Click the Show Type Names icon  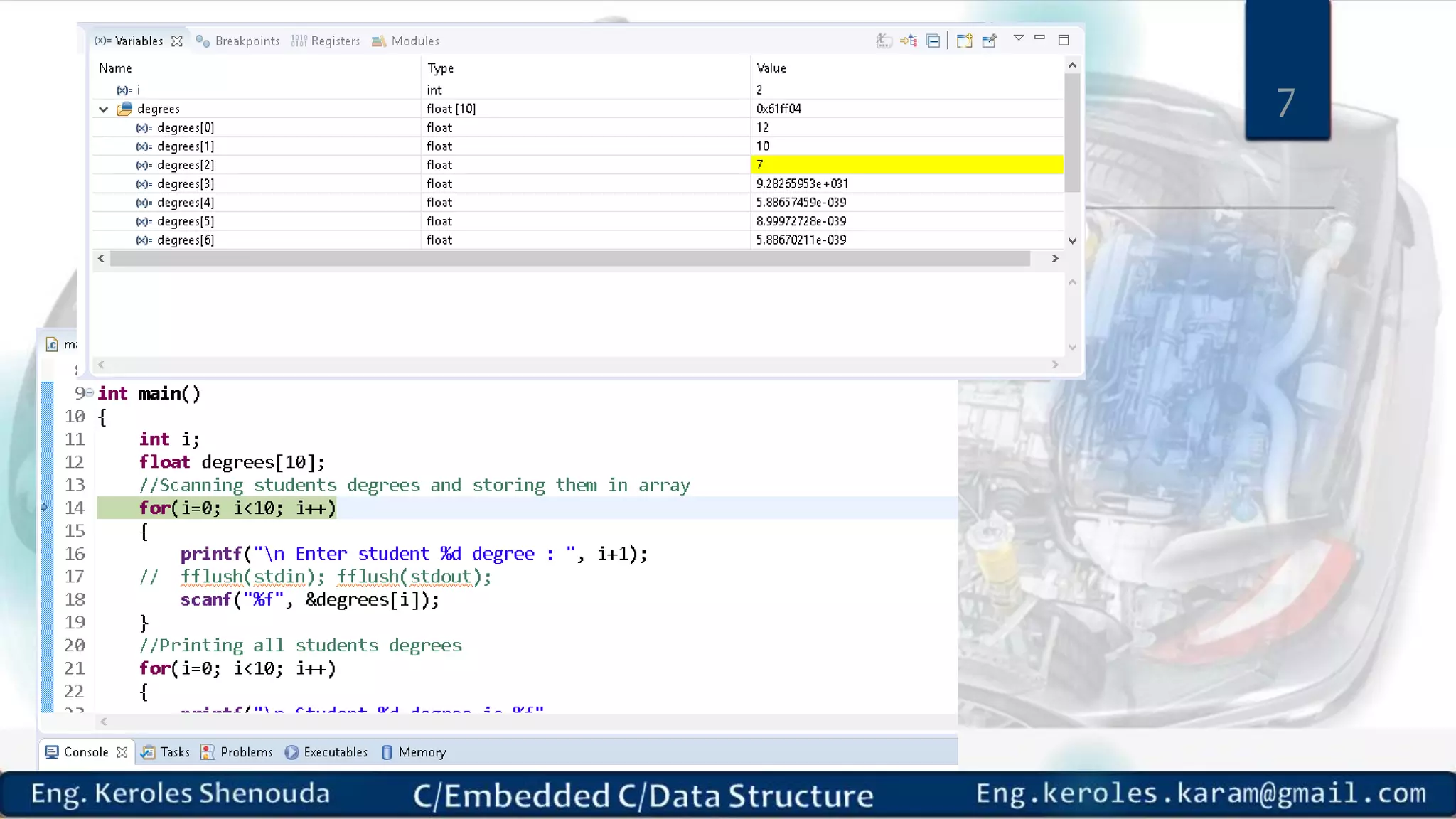tap(884, 41)
